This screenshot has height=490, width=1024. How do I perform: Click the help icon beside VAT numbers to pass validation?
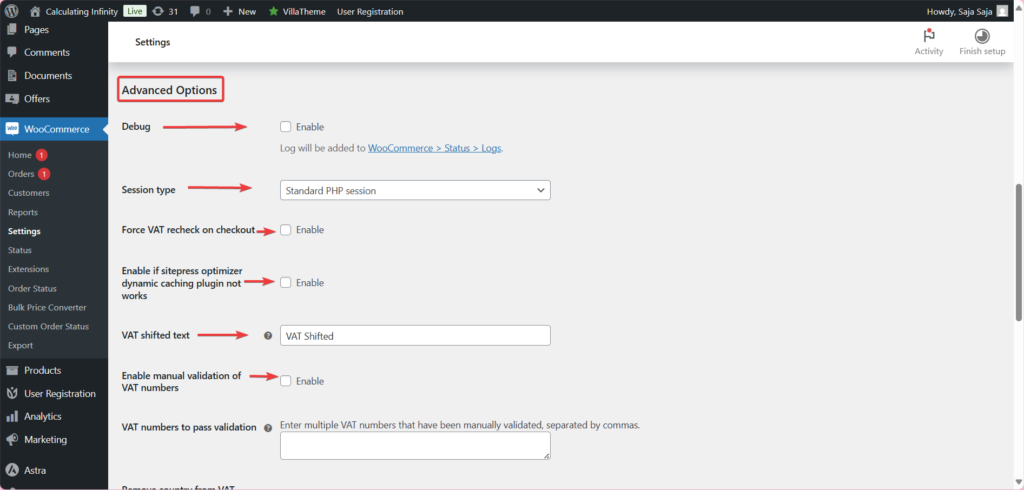click(268, 428)
